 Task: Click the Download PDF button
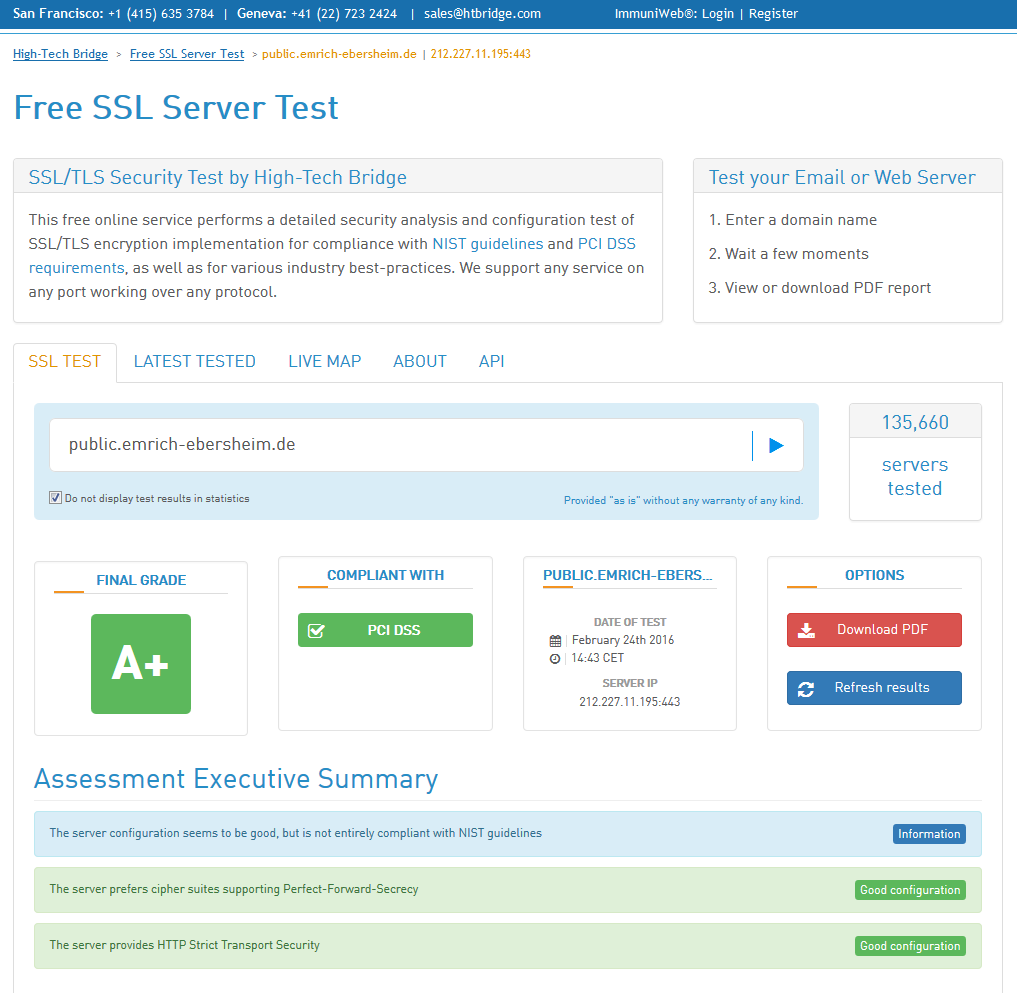click(874, 630)
